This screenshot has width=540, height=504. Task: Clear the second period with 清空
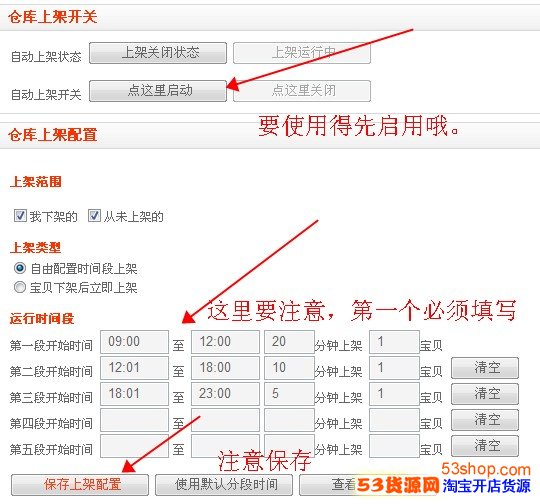pyautogui.click(x=485, y=368)
